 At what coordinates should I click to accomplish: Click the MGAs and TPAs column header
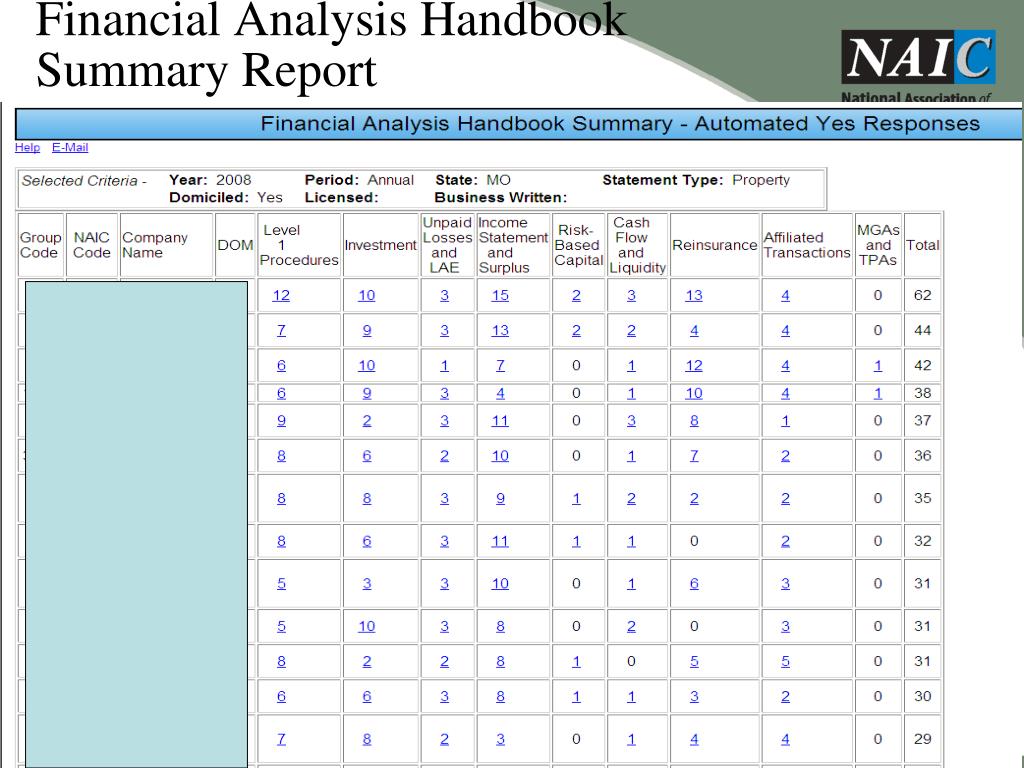click(878, 245)
